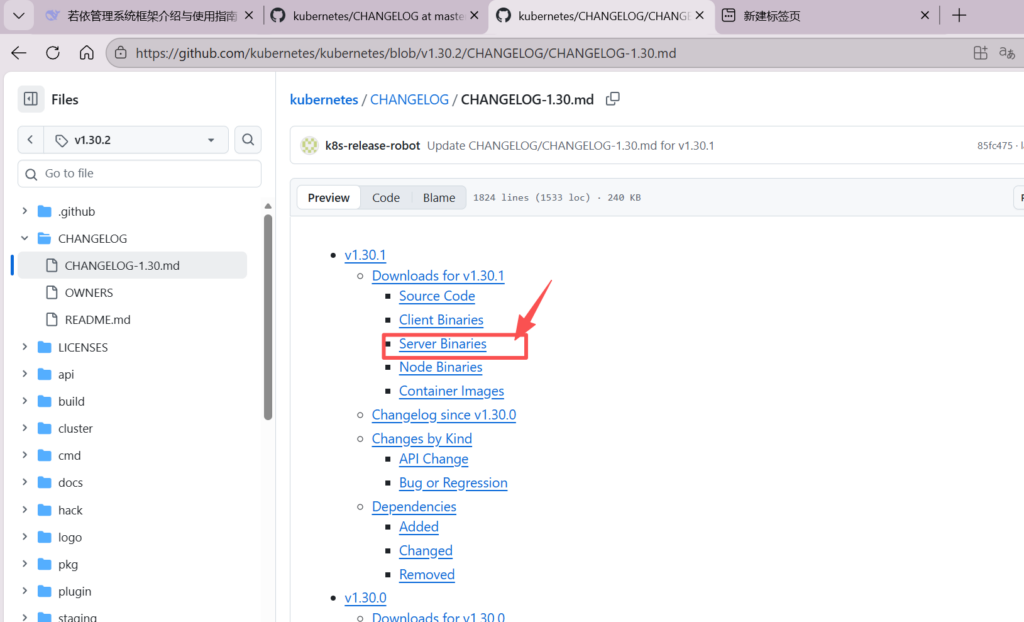Open the Changelog since v1.30.0 link
Viewport: 1024px width, 622px height.
[x=443, y=415]
